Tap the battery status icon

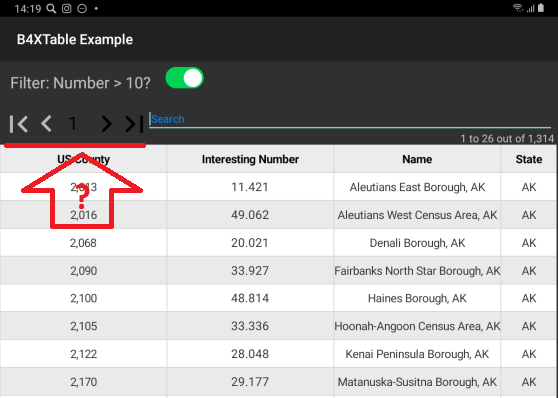(541, 8)
